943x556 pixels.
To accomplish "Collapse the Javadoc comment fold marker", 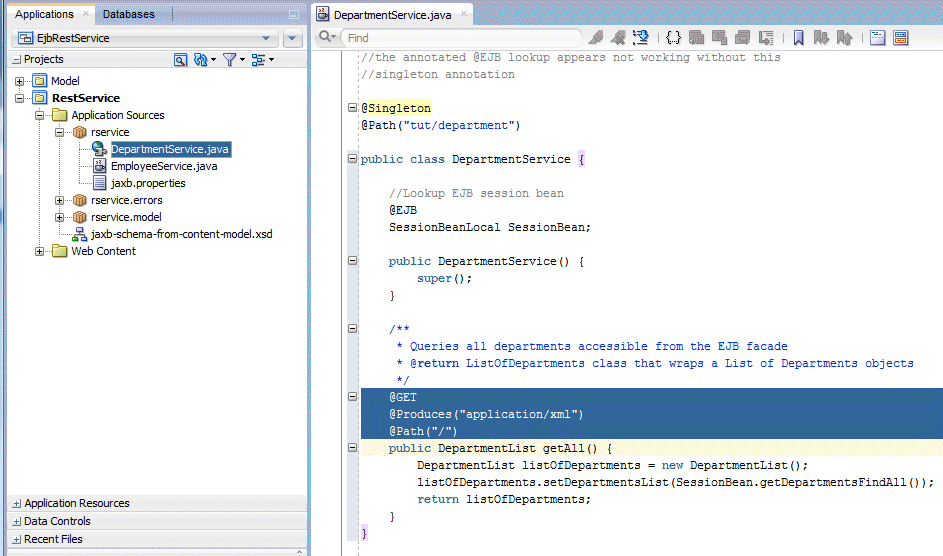I will pyautogui.click(x=352, y=329).
